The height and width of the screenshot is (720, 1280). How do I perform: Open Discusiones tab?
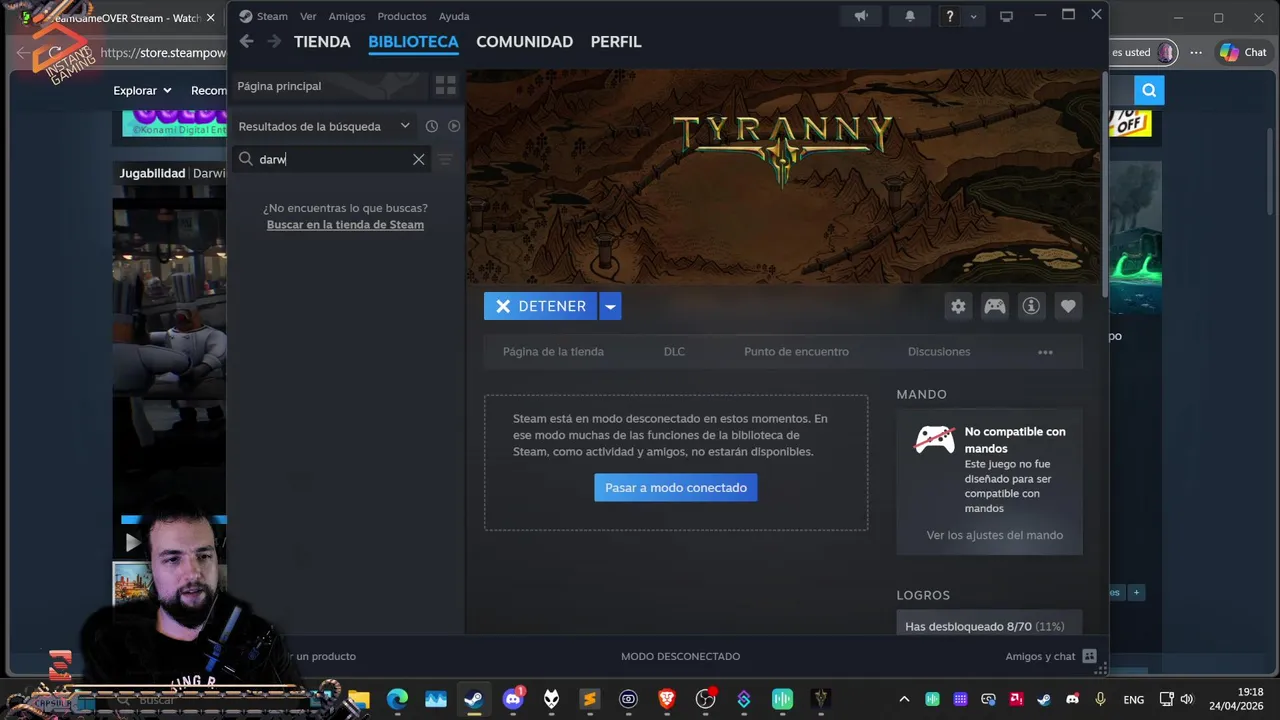(x=939, y=352)
